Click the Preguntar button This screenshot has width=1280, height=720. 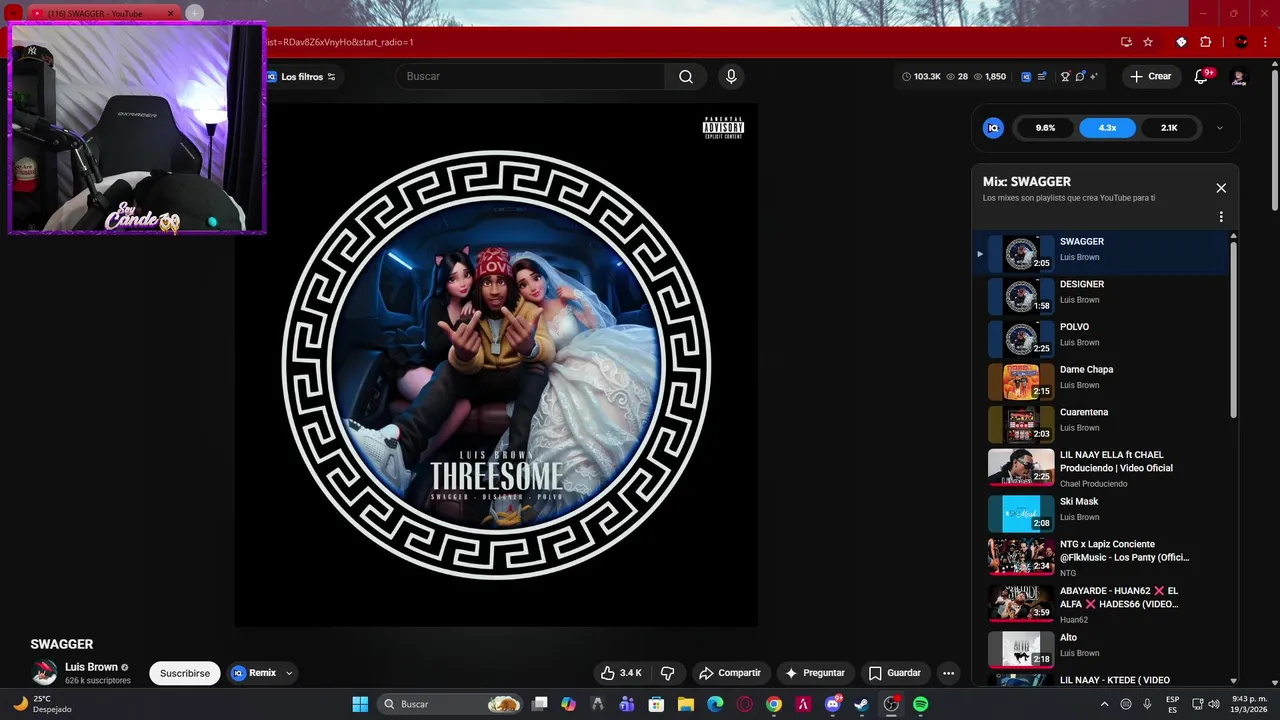[816, 673]
